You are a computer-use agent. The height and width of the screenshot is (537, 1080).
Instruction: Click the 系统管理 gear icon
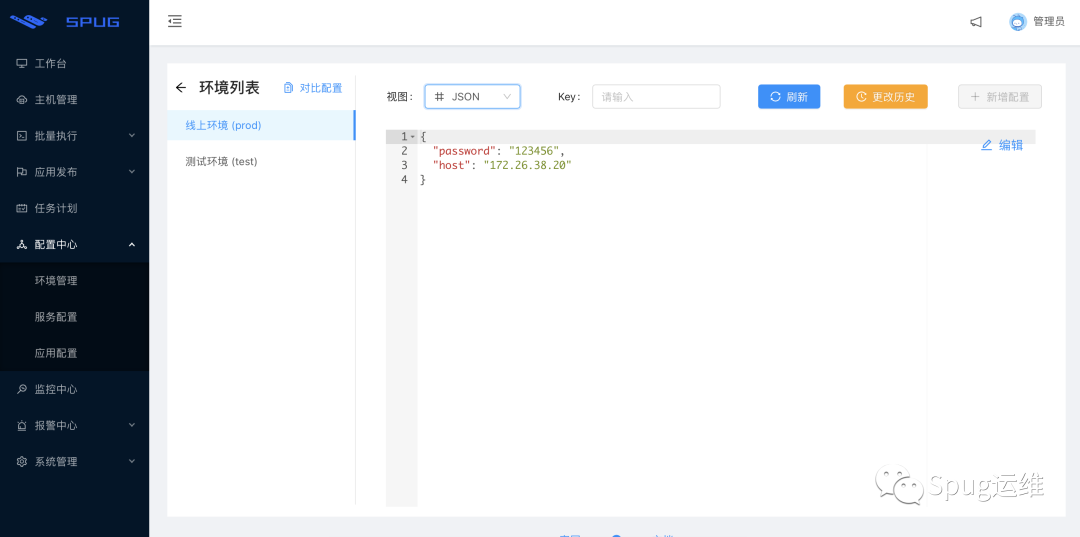click(x=22, y=462)
